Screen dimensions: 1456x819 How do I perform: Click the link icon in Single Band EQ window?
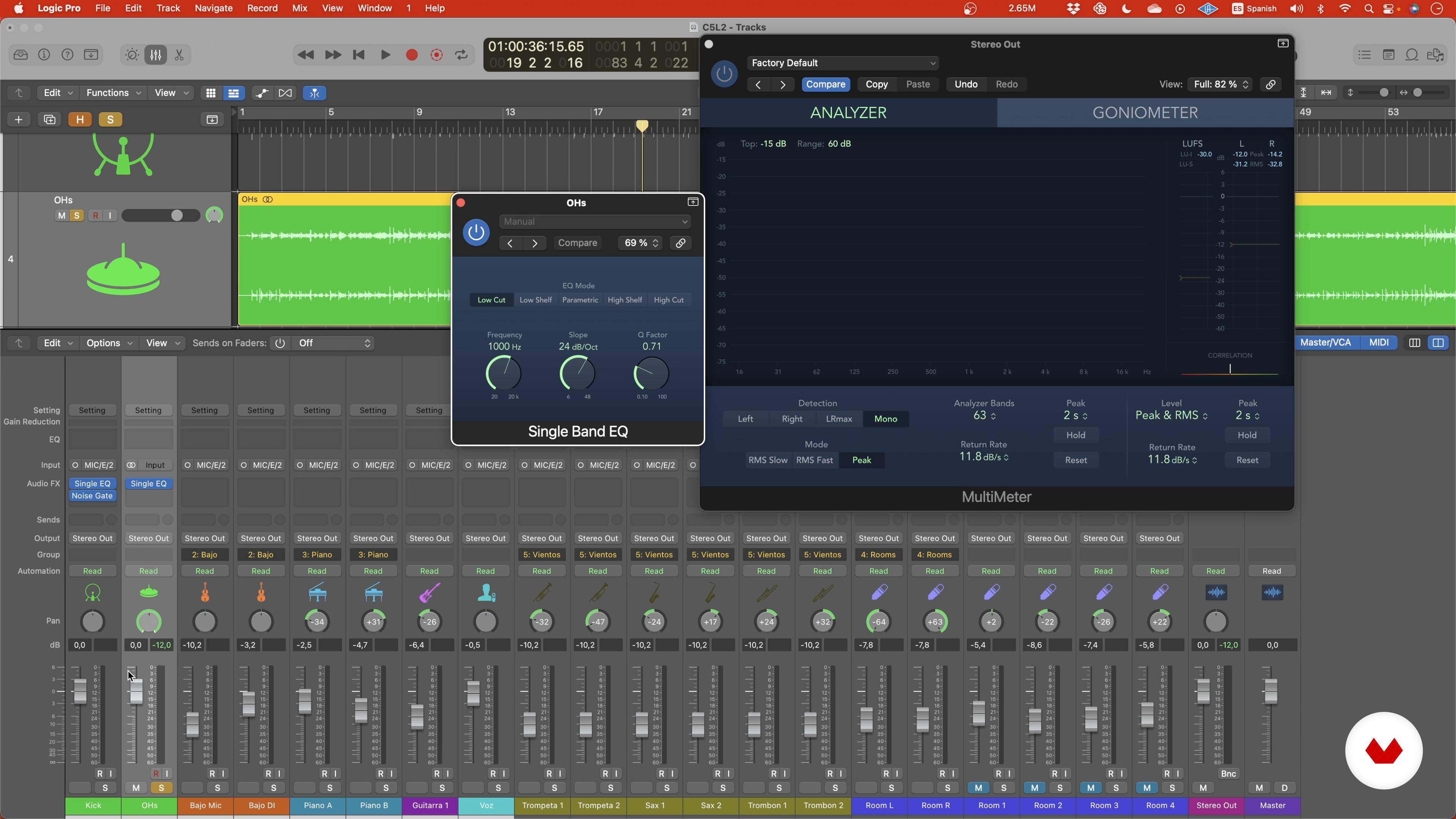pyautogui.click(x=681, y=243)
